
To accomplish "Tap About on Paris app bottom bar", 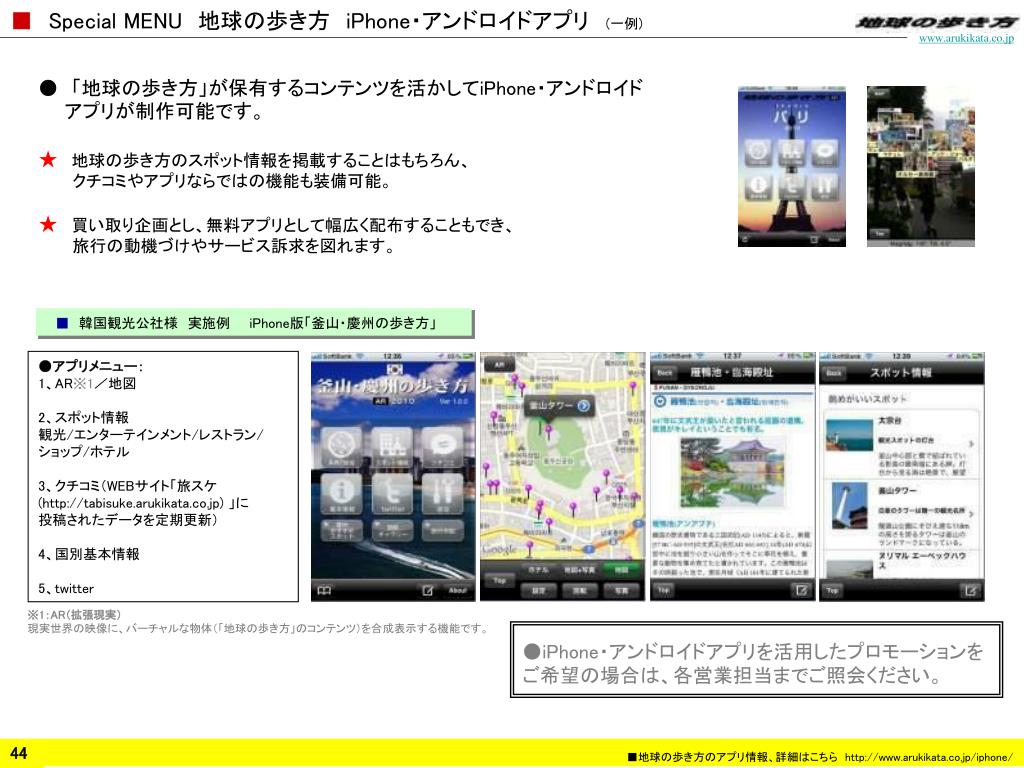I will tap(833, 240).
